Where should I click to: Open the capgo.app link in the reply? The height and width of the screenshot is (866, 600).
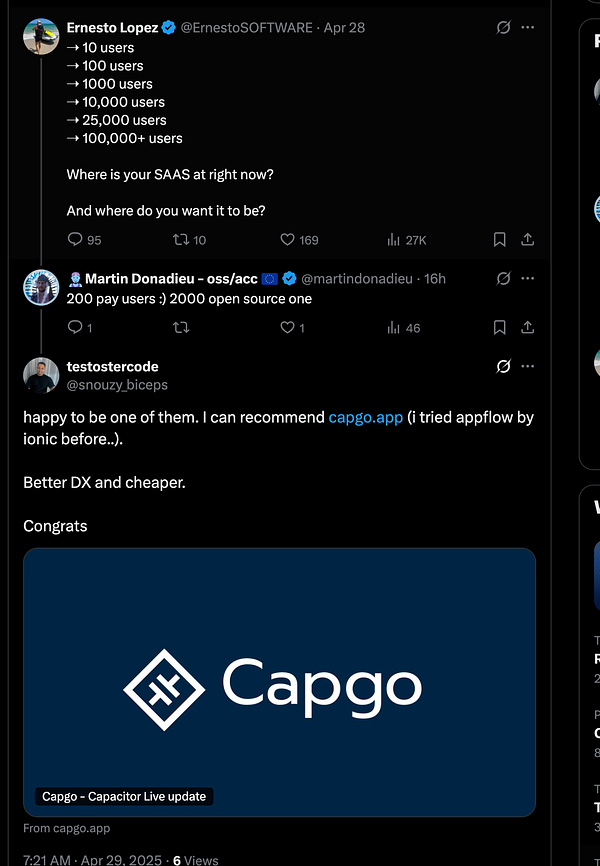click(365, 417)
